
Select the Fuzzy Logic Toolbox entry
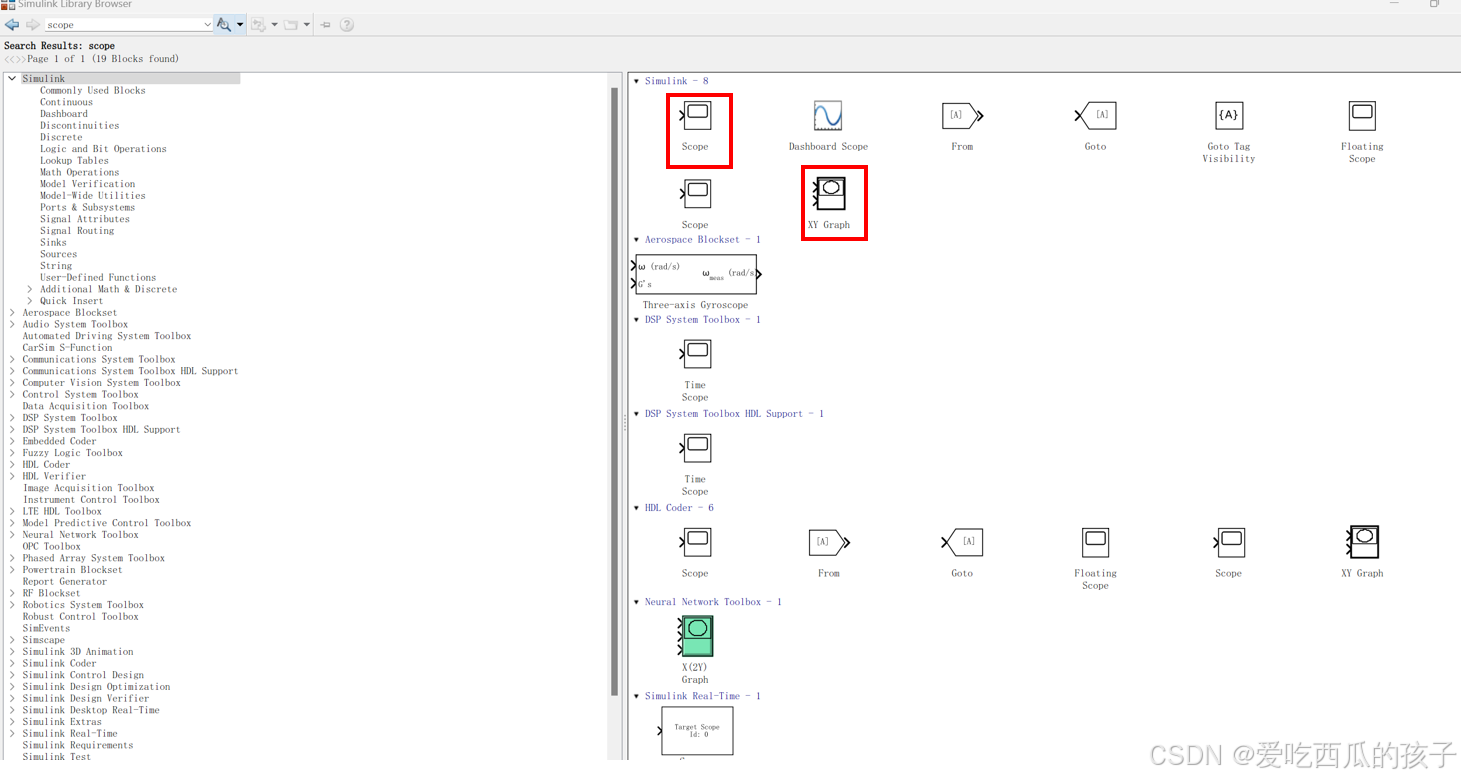tap(73, 453)
